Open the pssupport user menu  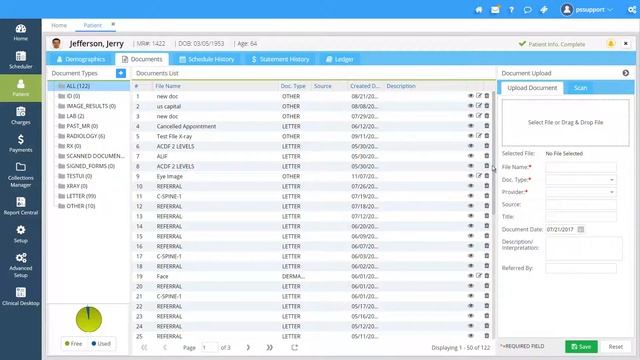[587, 9]
